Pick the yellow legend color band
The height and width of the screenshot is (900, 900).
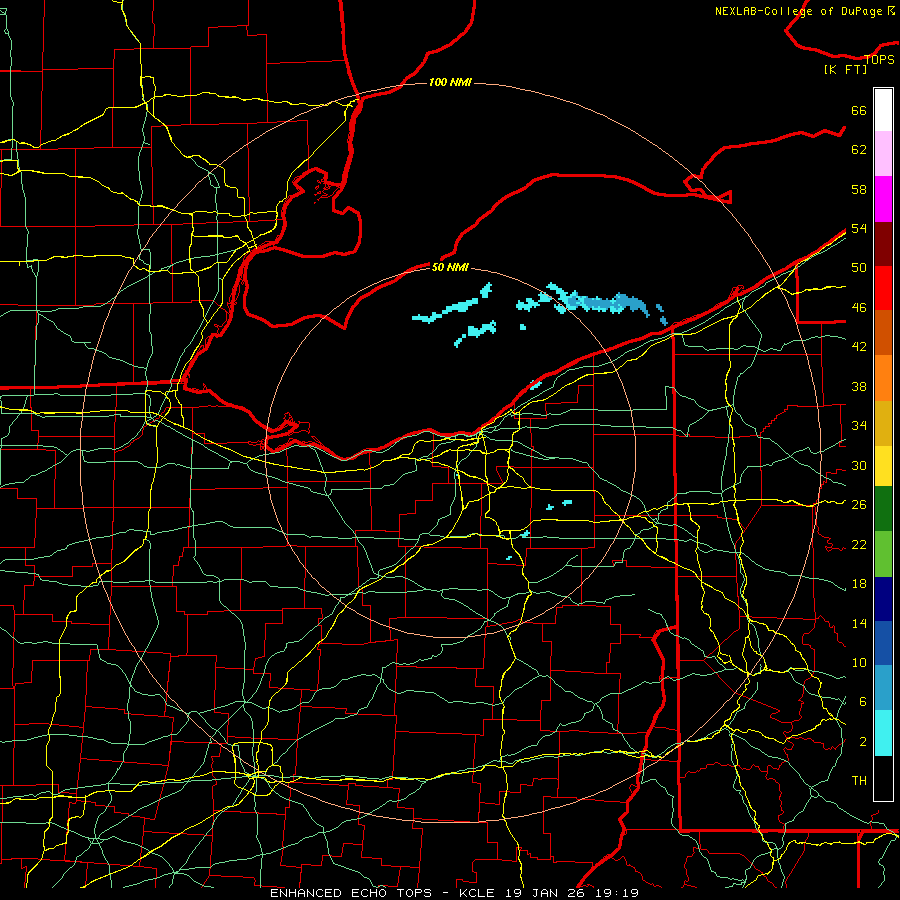point(883,465)
